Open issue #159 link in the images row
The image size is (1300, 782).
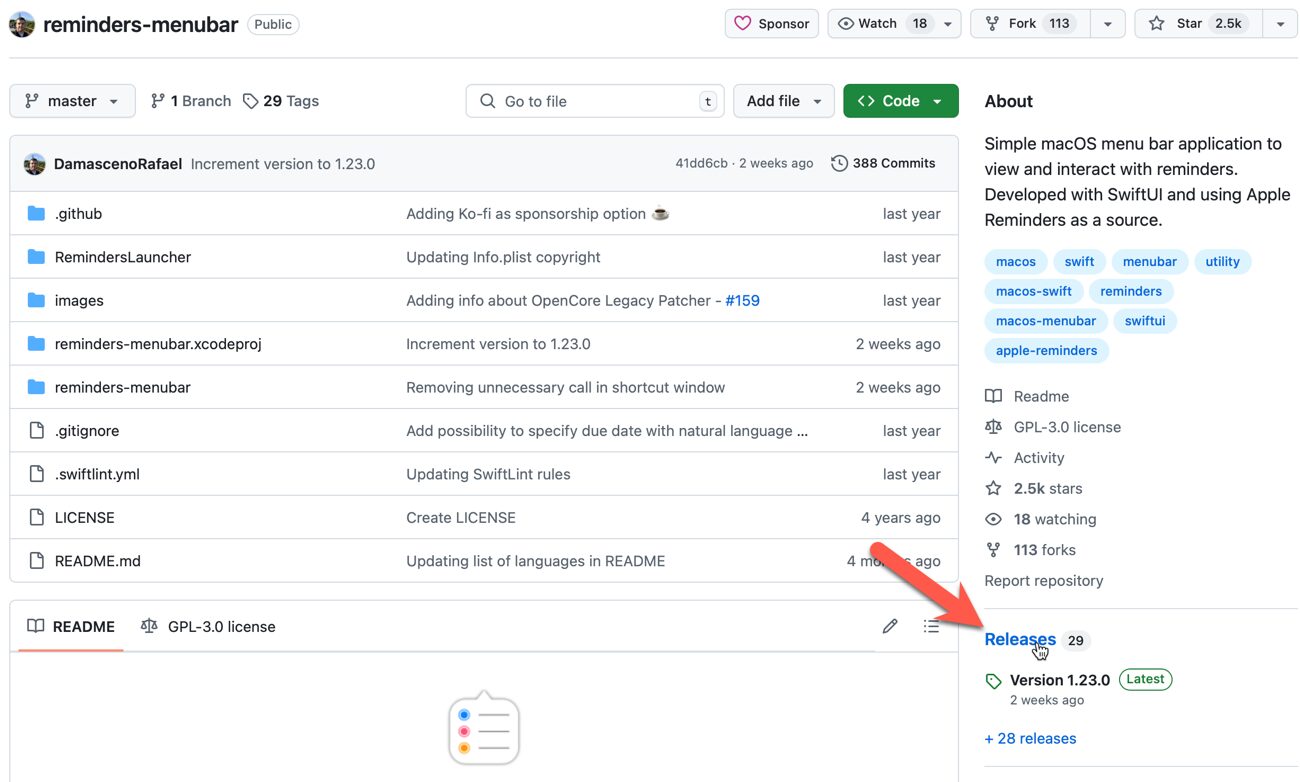[x=742, y=300]
